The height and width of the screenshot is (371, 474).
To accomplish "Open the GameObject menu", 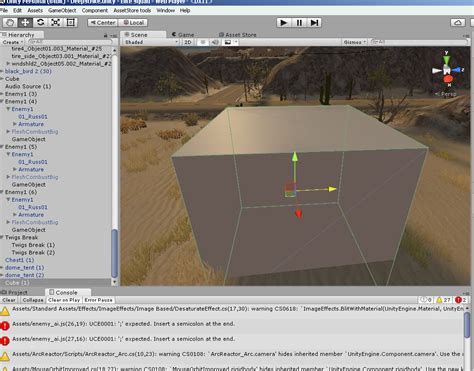I will (x=62, y=10).
